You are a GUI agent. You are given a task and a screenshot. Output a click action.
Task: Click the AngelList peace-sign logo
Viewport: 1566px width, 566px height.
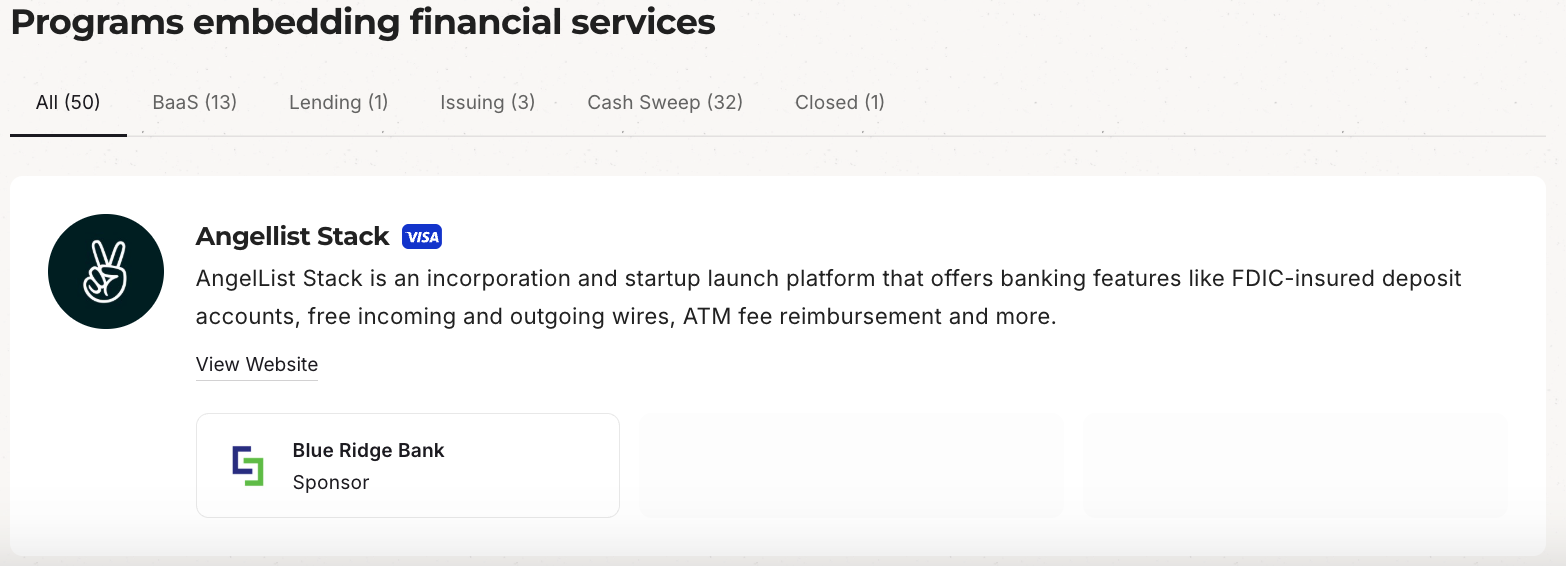106,272
